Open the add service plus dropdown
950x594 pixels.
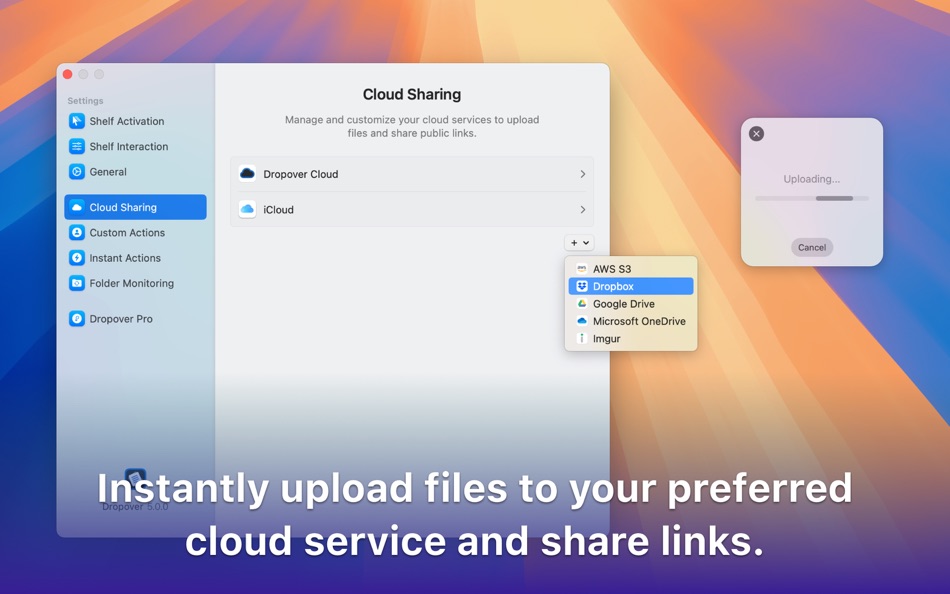tap(579, 242)
